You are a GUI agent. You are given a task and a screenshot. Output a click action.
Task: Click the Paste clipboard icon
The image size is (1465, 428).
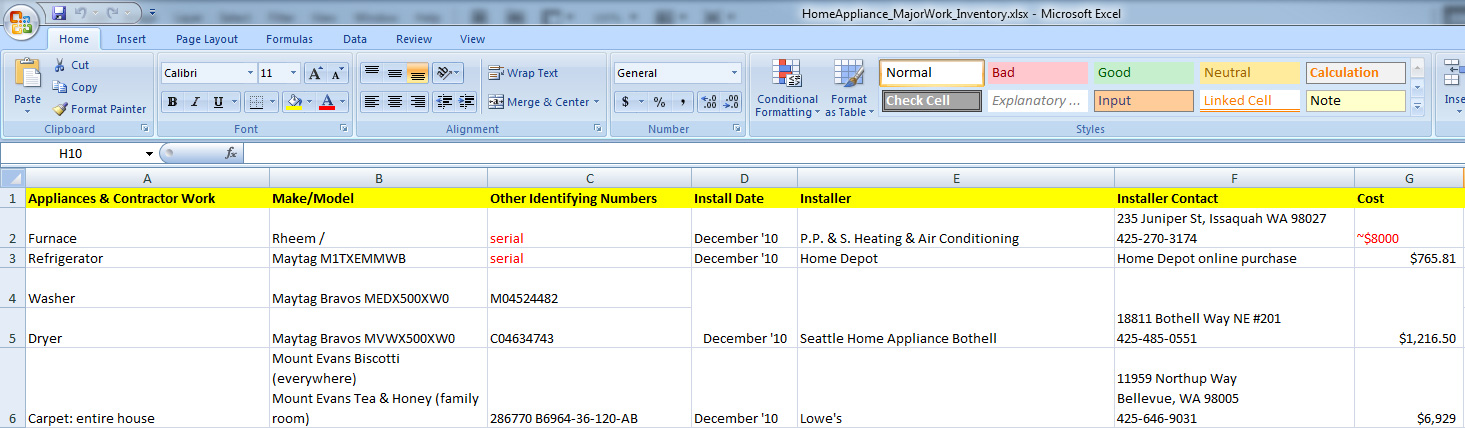click(28, 75)
